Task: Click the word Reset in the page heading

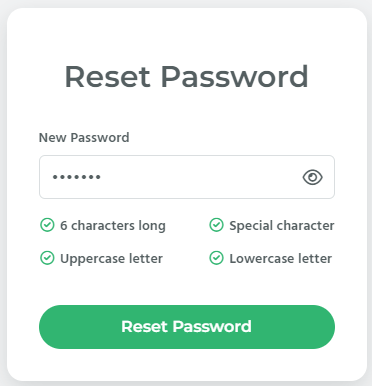Action: [107, 77]
